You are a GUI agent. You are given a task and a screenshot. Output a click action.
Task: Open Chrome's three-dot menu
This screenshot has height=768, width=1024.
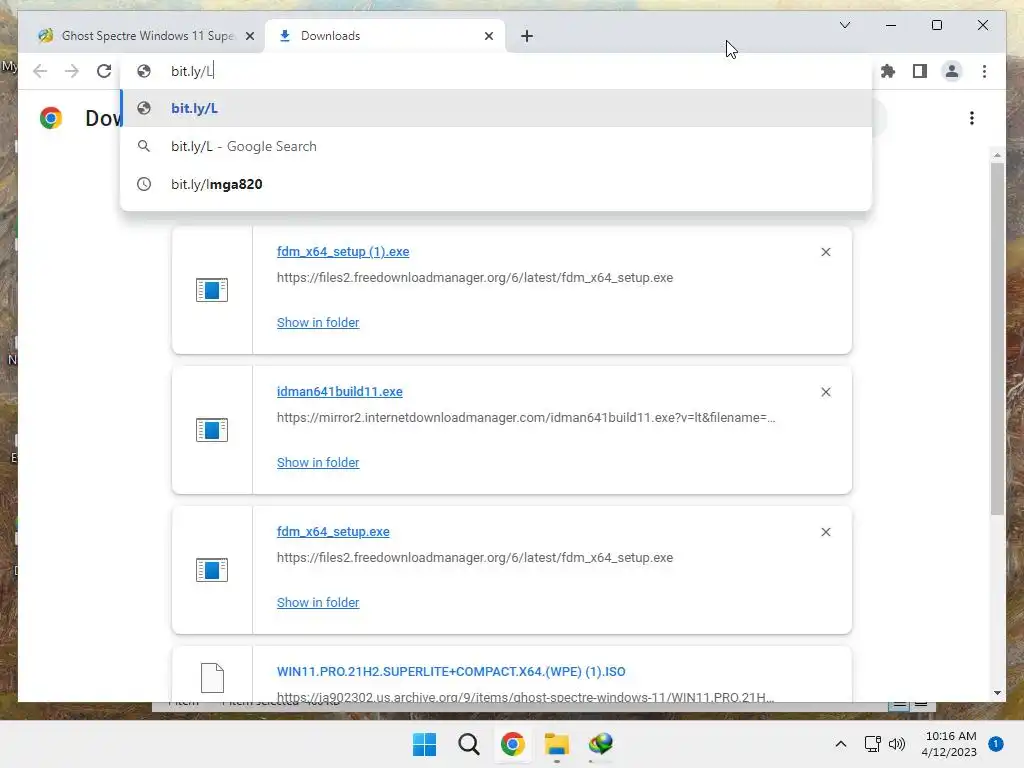(984, 71)
